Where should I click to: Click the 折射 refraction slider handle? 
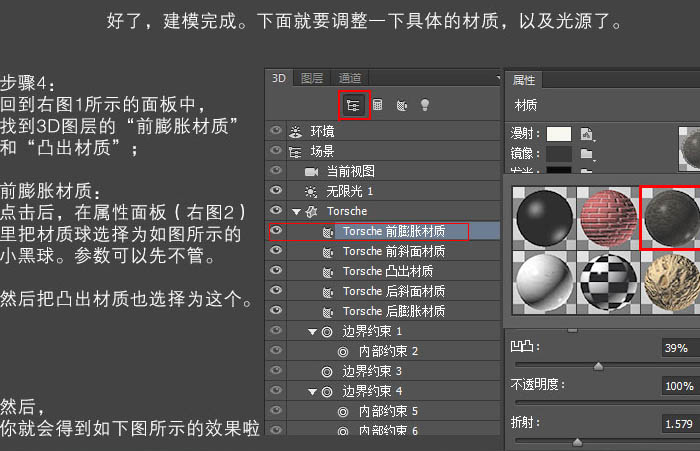(577, 442)
